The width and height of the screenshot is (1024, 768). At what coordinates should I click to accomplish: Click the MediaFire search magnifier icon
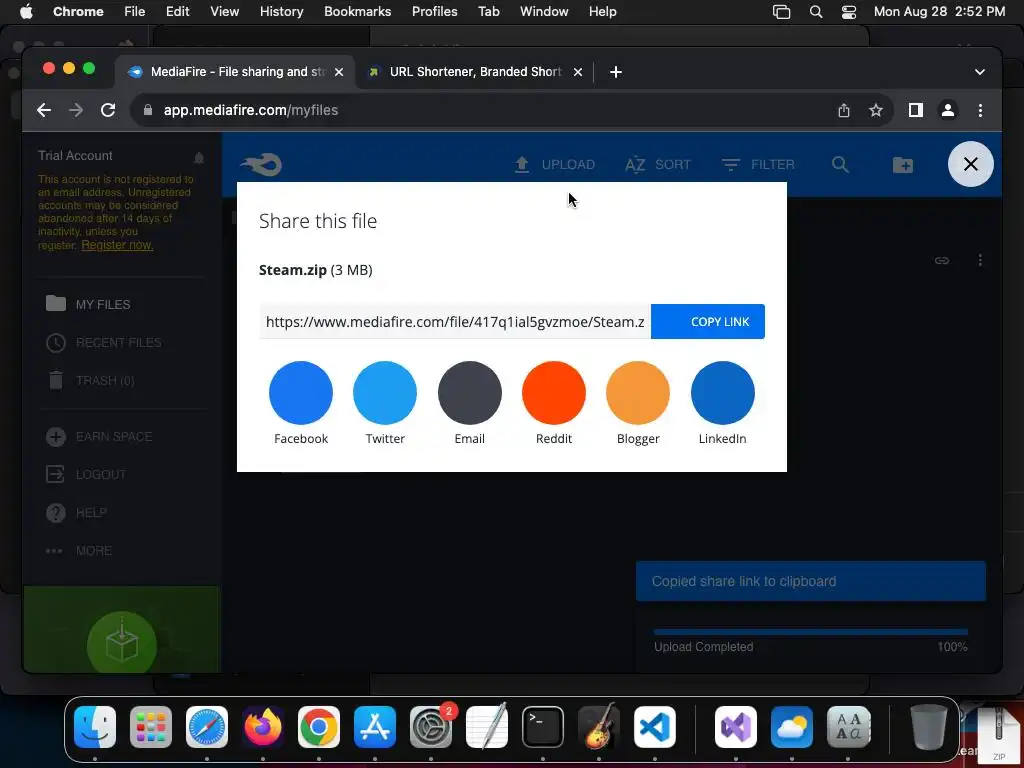click(x=840, y=165)
